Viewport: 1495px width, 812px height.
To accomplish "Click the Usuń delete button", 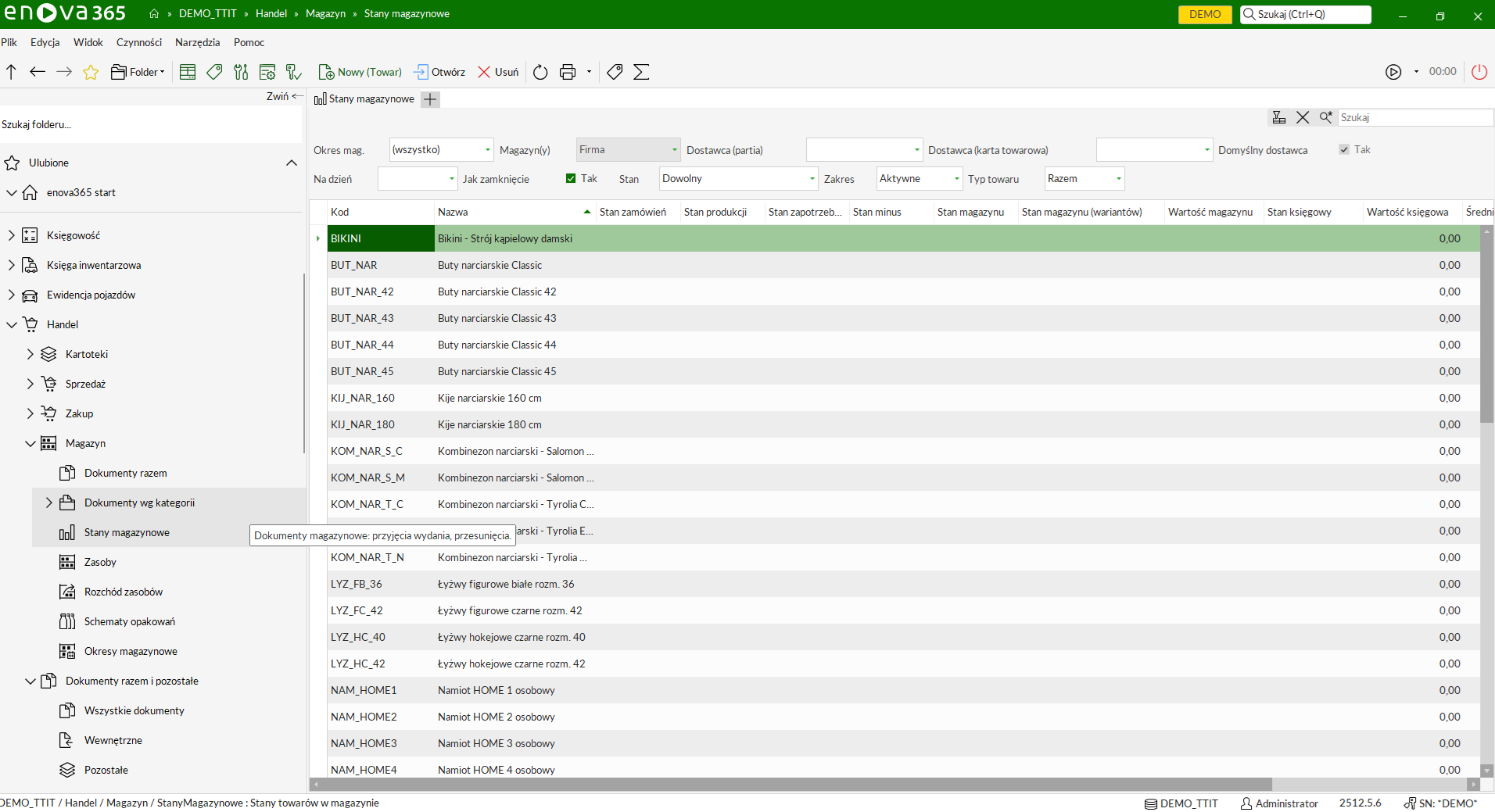I will [499, 72].
